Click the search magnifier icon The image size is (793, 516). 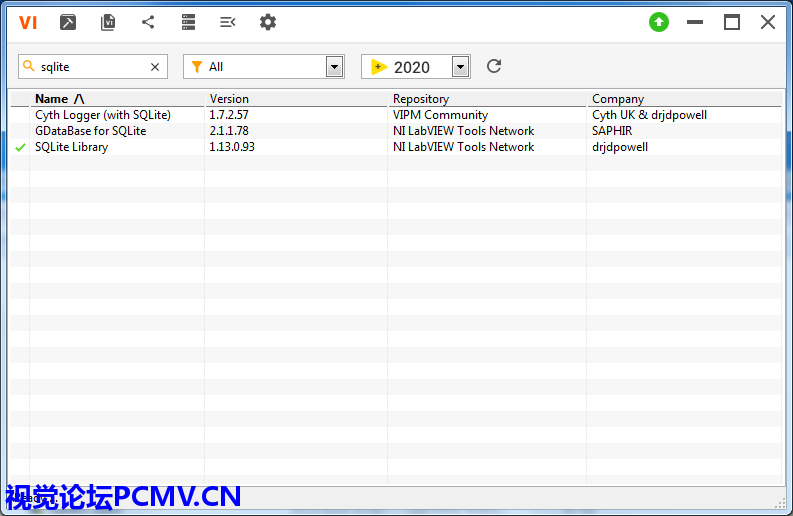pos(29,66)
